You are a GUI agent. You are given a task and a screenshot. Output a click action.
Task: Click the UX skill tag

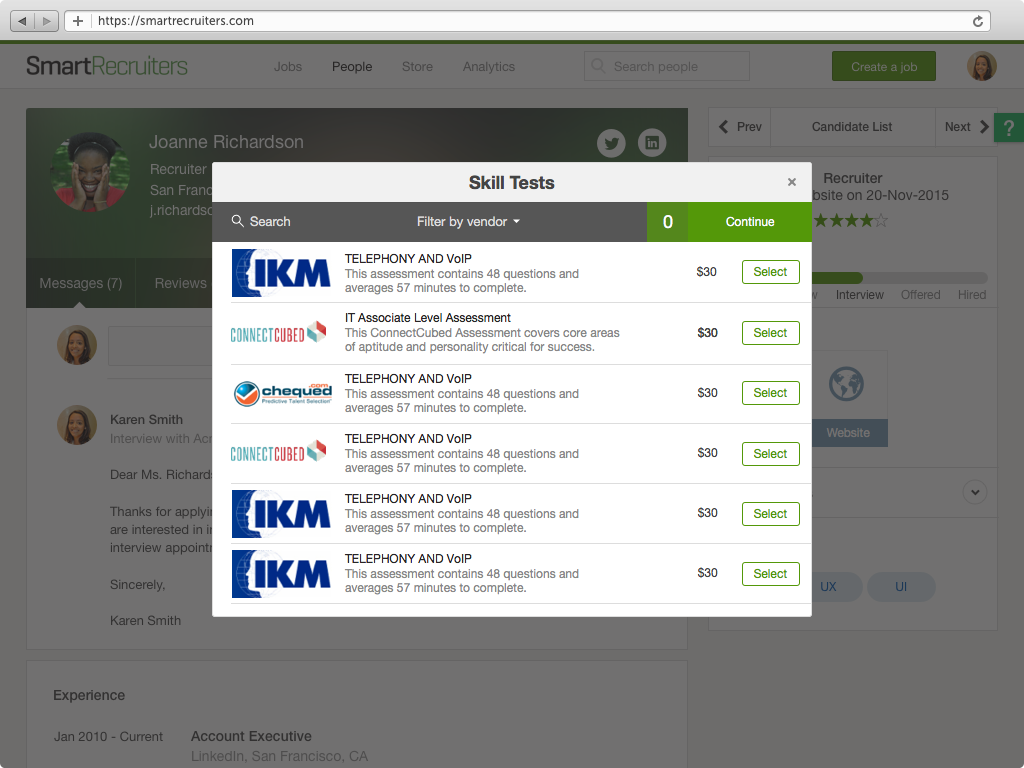coord(828,586)
